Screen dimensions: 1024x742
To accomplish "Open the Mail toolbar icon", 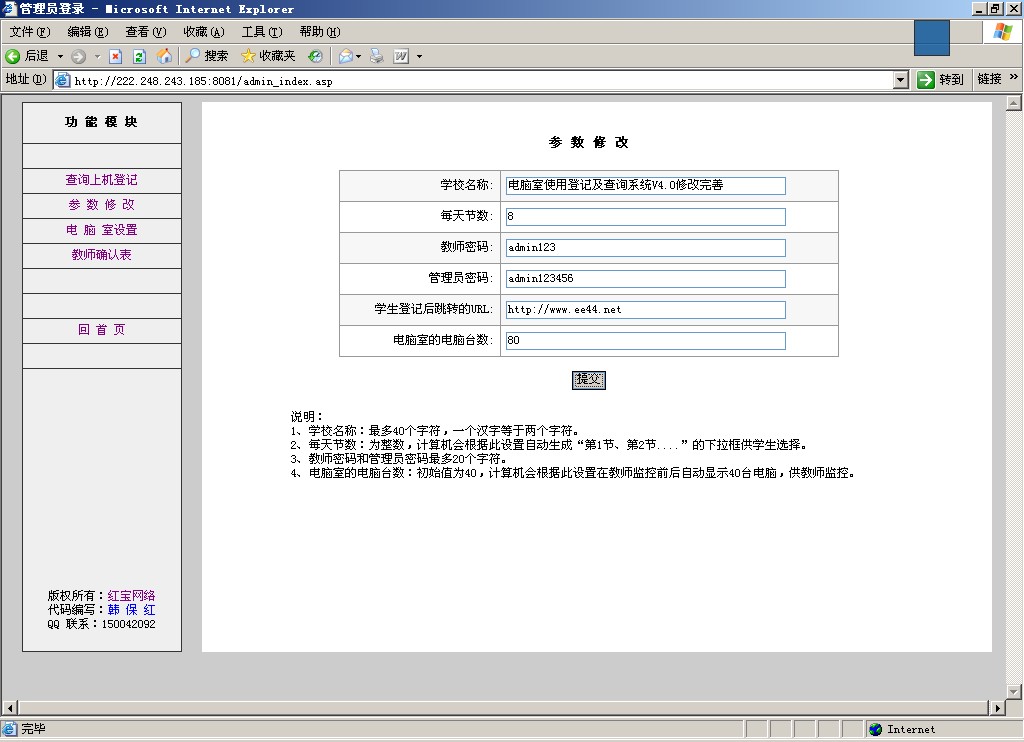I will click(x=346, y=56).
